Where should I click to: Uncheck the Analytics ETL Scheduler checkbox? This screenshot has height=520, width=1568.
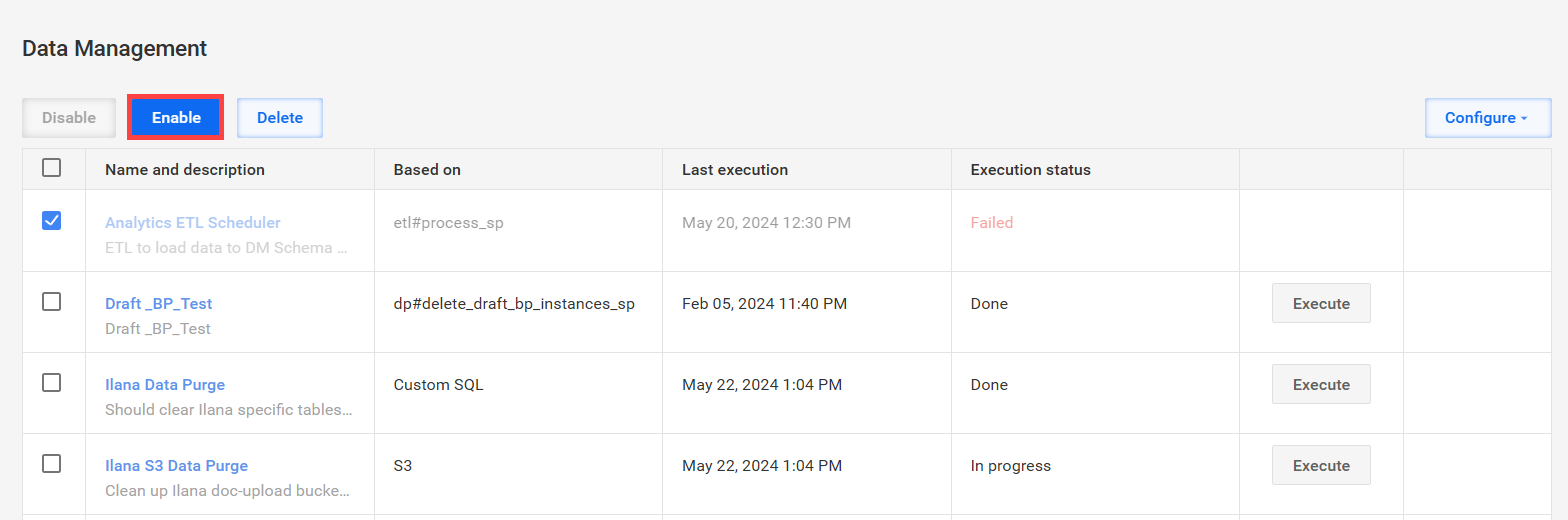point(52,221)
